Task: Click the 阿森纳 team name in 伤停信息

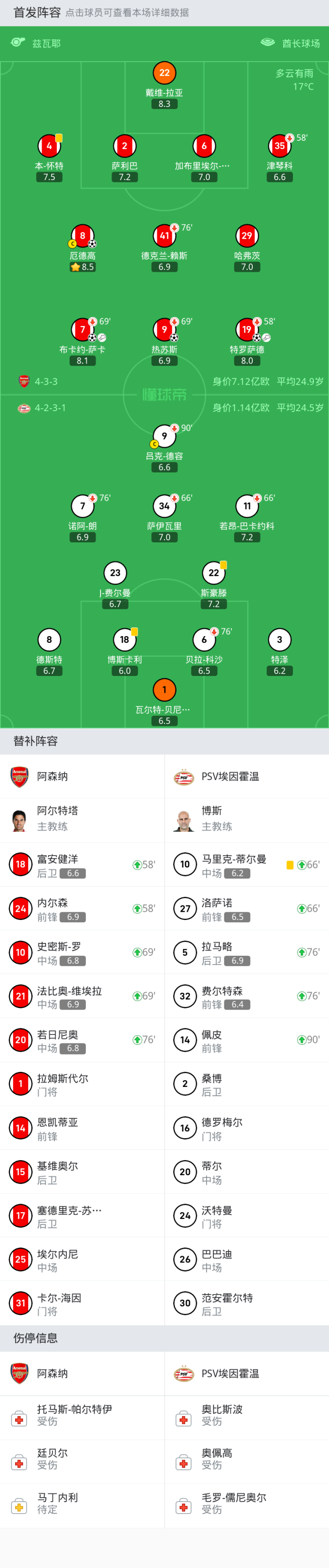Action: pos(52,1374)
